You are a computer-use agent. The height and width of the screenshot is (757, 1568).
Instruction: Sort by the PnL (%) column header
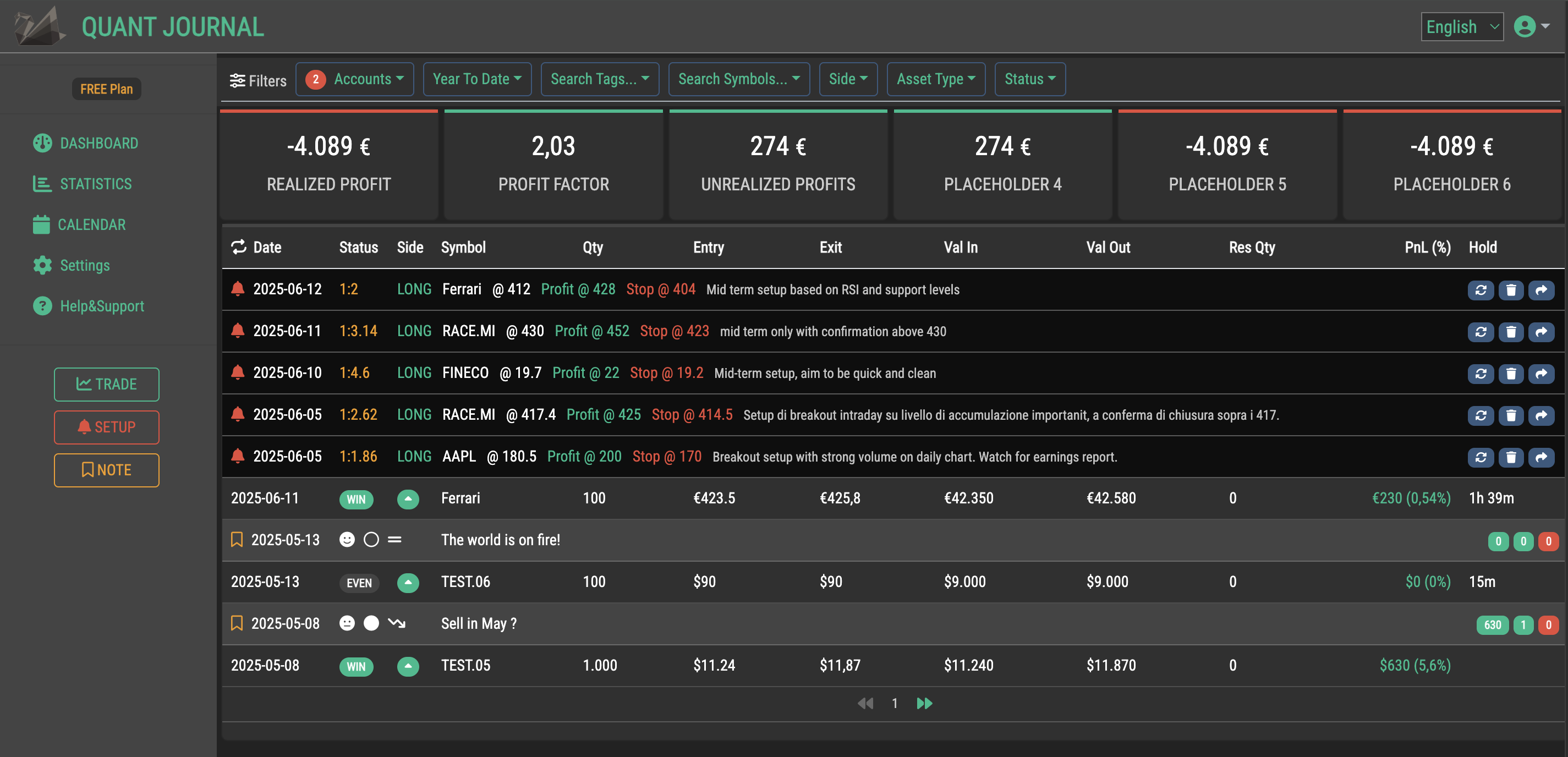[1427, 247]
